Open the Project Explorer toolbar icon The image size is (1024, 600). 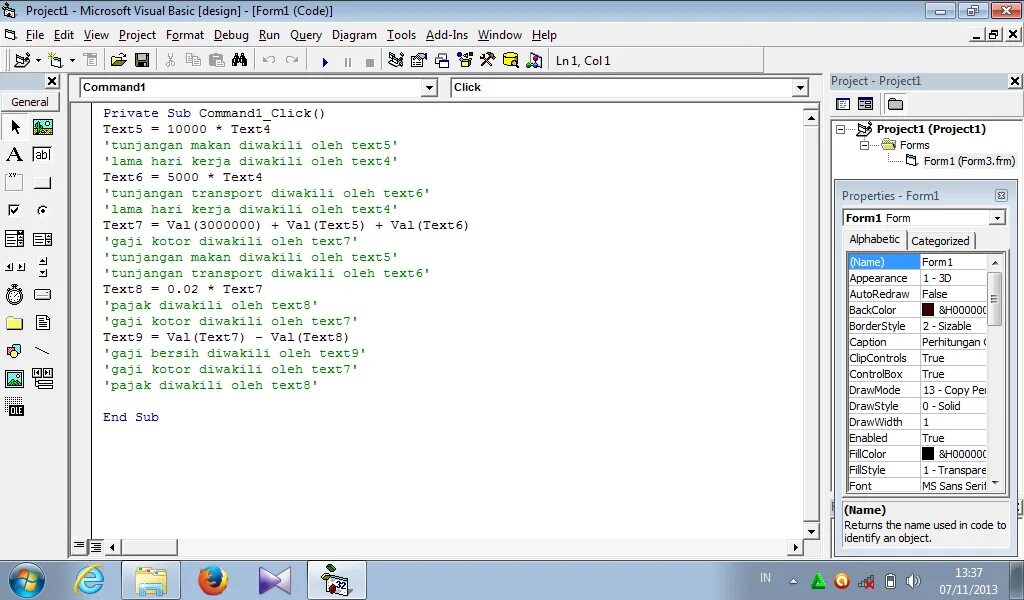coord(396,61)
